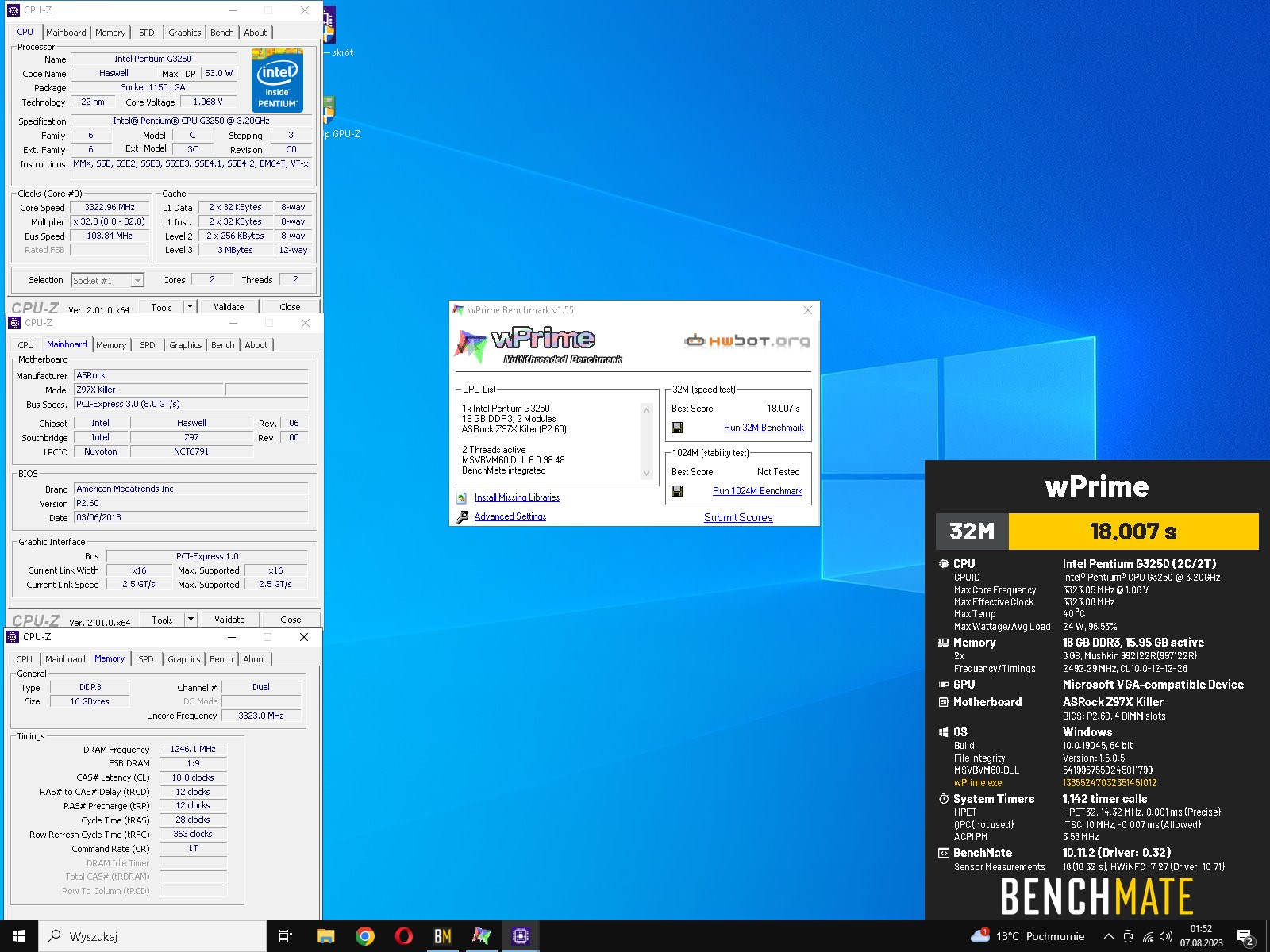
Task: Click Validate in the Mainboard CPU-Z window
Action: point(229,620)
